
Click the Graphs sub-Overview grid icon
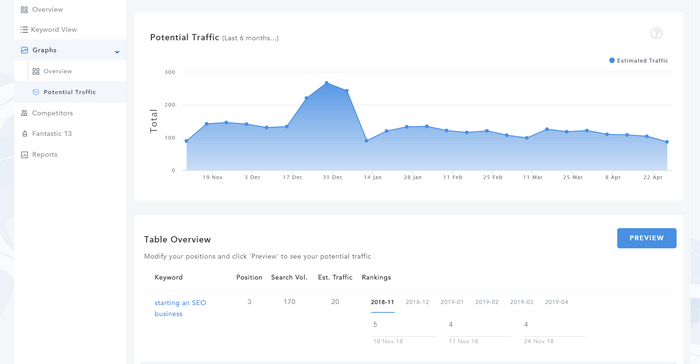click(x=36, y=71)
